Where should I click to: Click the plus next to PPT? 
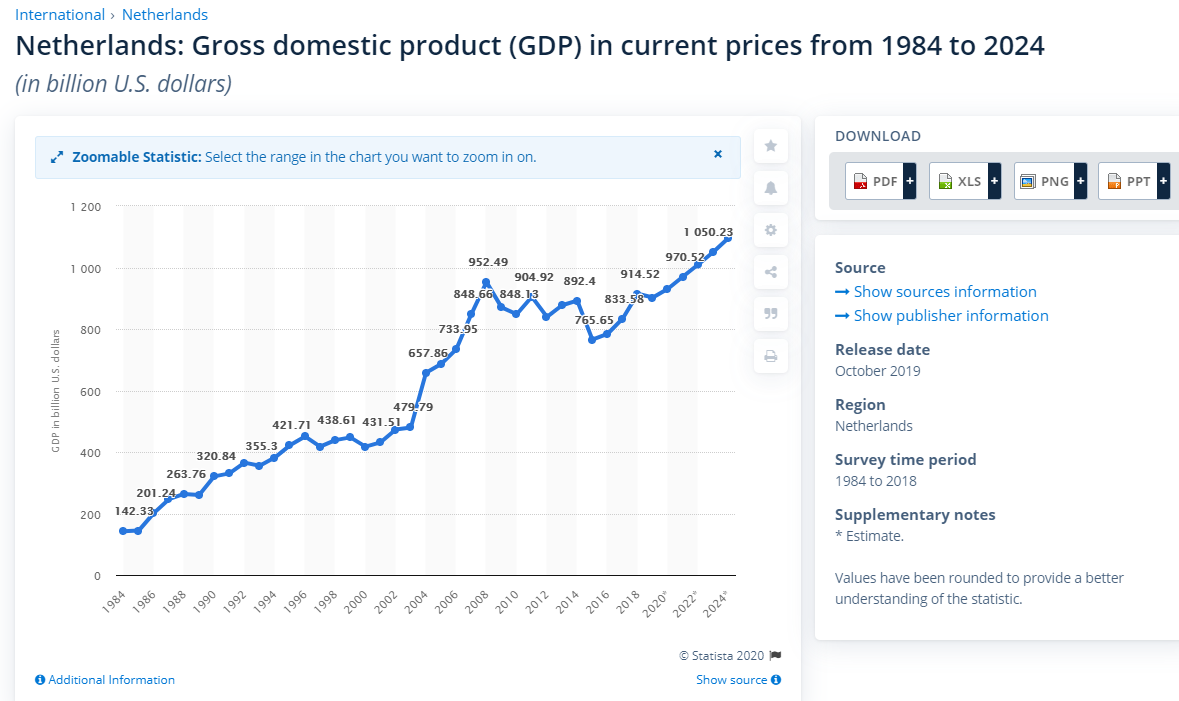click(x=1163, y=181)
